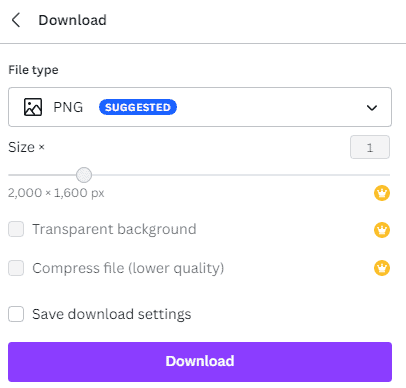The height and width of the screenshot is (388, 406).
Task: Click the blue SUGGESTED badge
Action: click(x=138, y=107)
